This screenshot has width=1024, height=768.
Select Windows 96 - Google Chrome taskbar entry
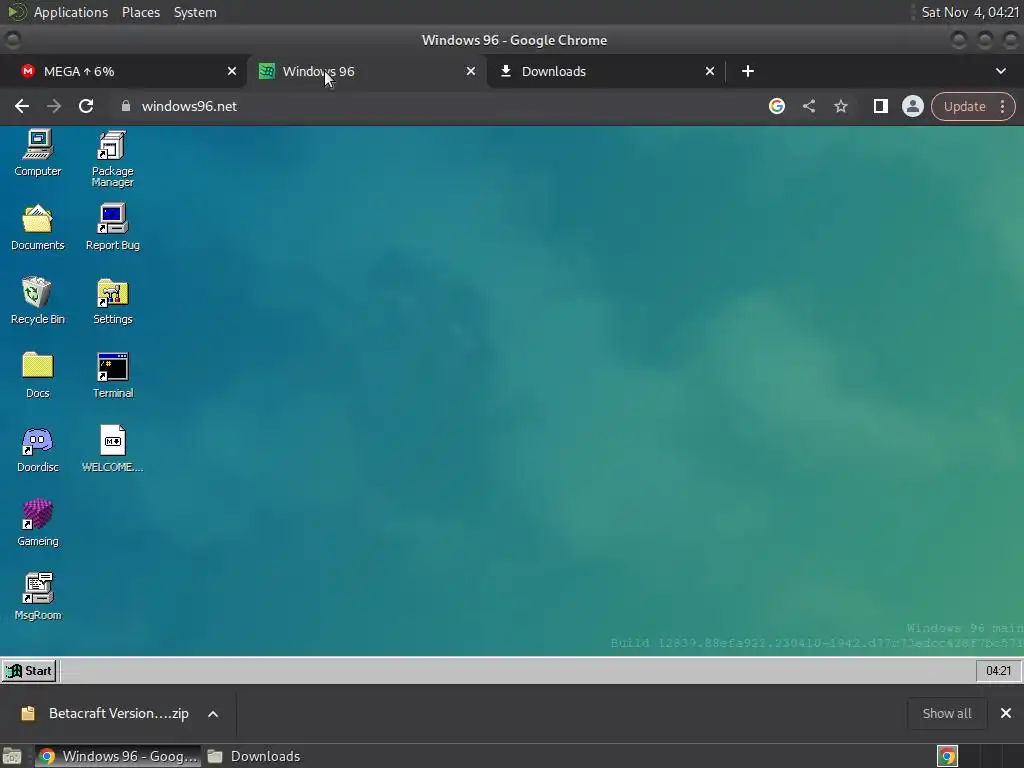tap(118, 756)
